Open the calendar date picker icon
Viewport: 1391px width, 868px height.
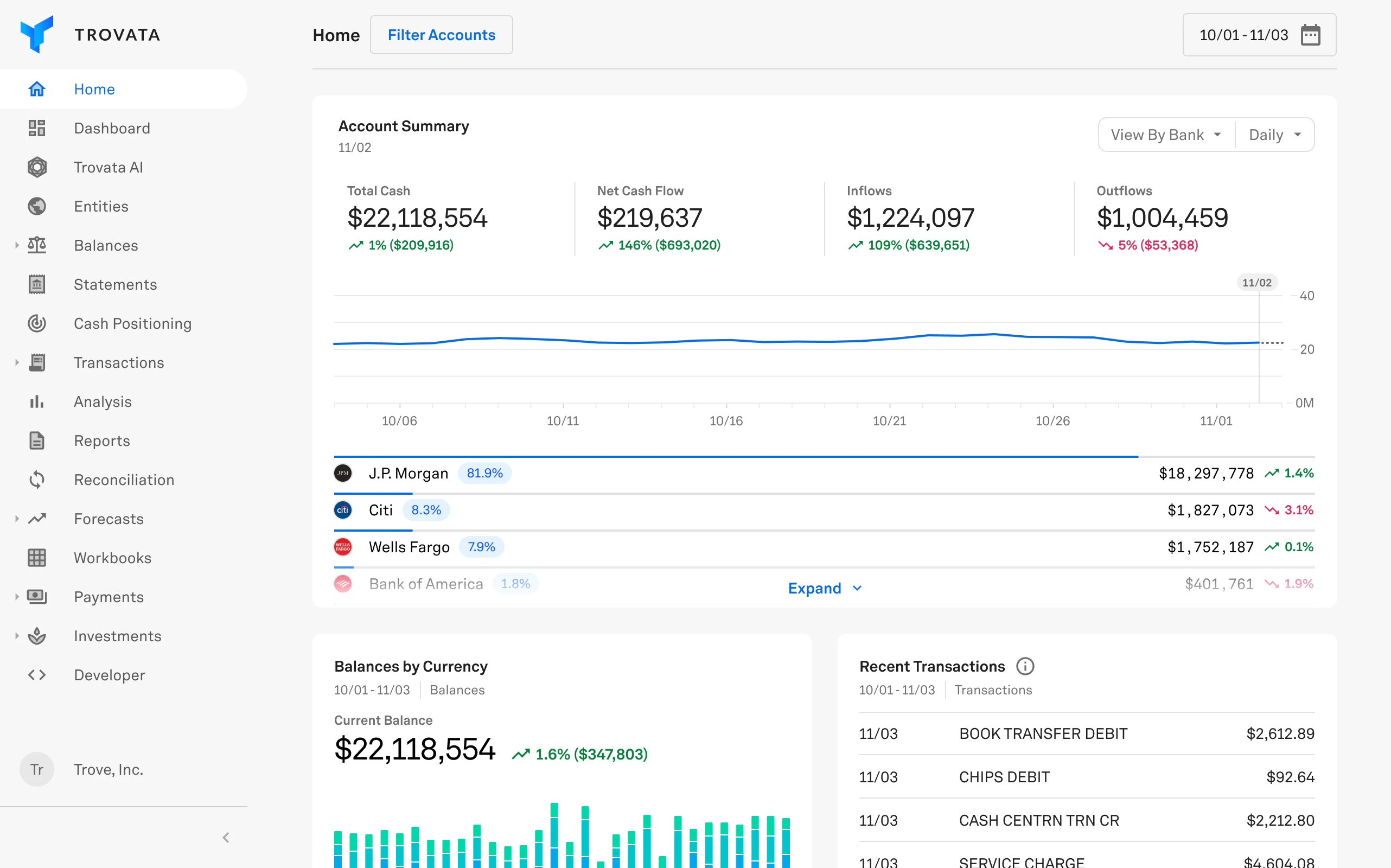coord(1310,35)
